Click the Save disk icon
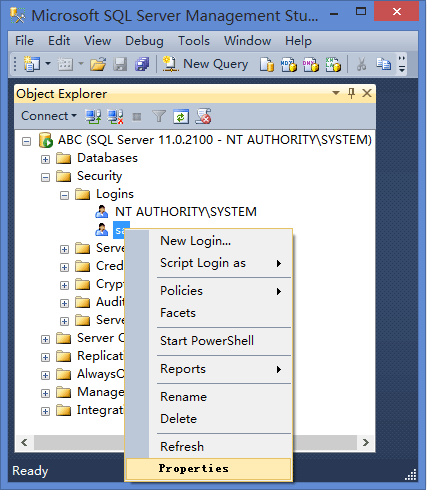The image size is (427, 490). coord(120,64)
